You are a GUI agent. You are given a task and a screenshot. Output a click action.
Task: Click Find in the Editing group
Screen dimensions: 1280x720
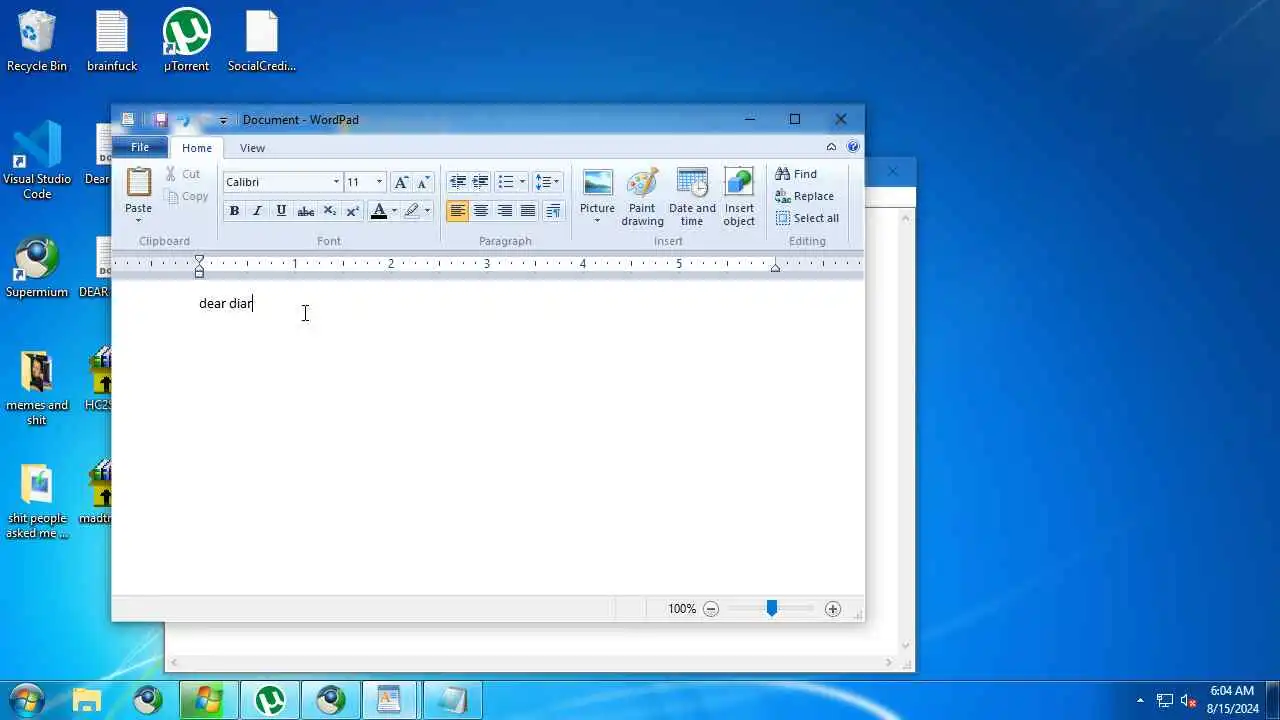pyautogui.click(x=796, y=174)
